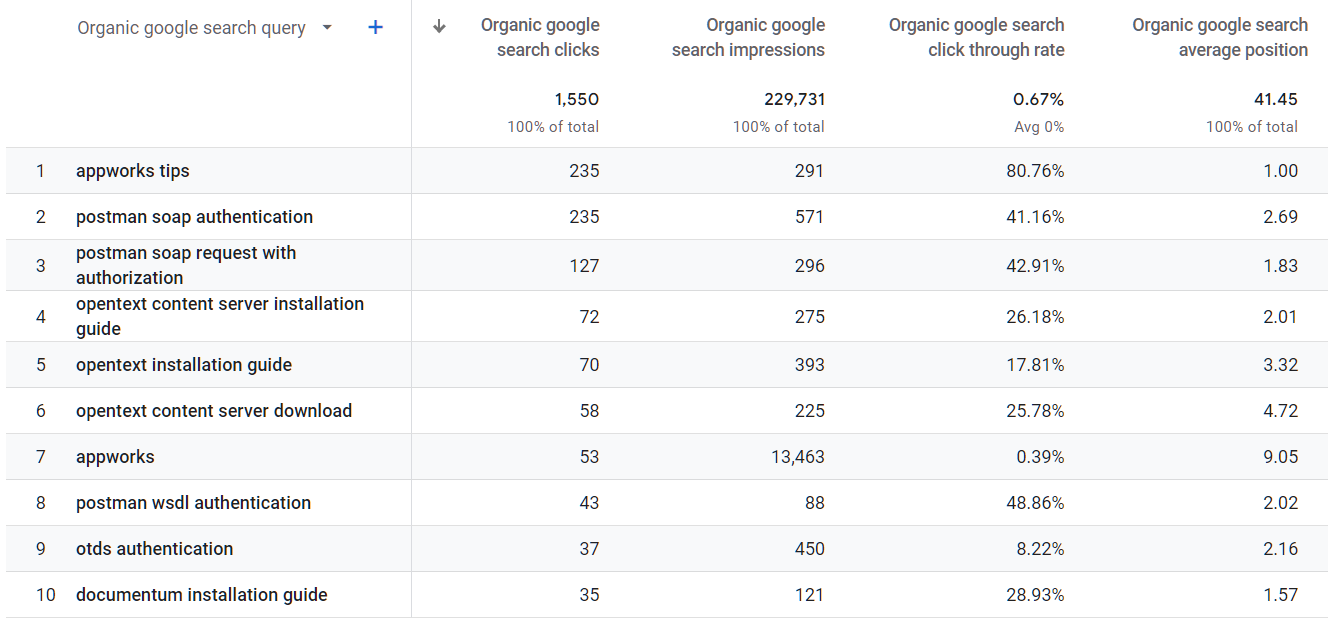1338x622 pixels.
Task: Click the blue plus add-dimension icon
Action: 376,28
